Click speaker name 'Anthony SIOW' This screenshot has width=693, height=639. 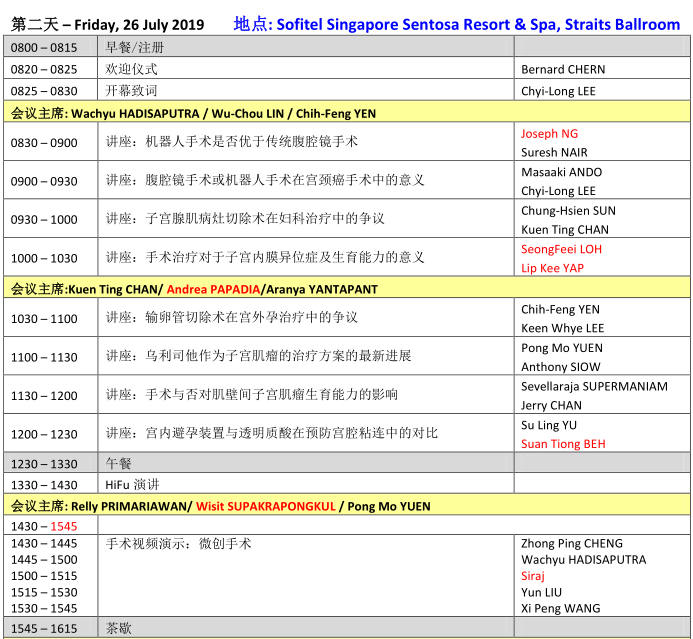[x=561, y=367]
